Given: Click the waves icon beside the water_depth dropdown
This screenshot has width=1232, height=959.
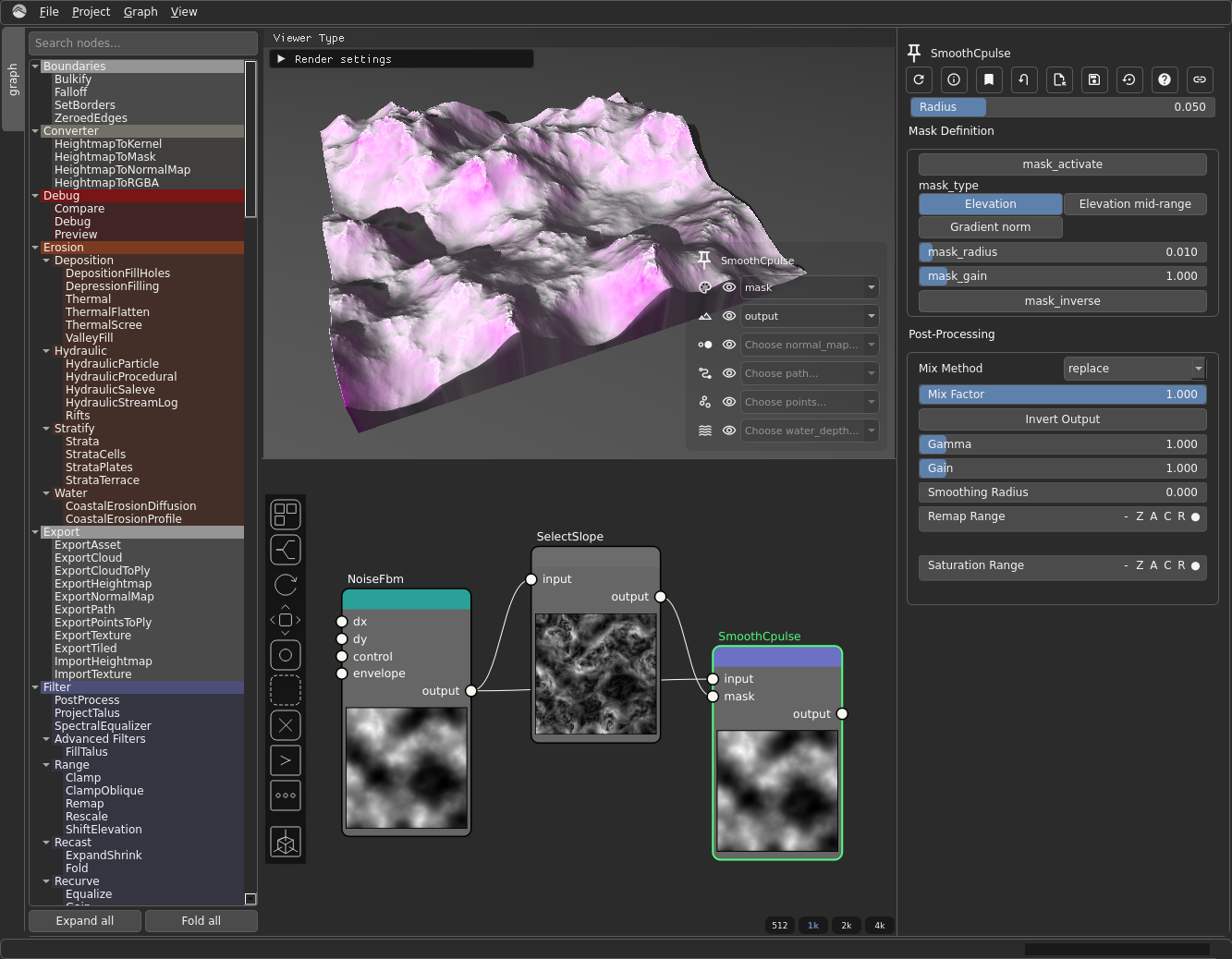Looking at the screenshot, I should click(x=705, y=431).
